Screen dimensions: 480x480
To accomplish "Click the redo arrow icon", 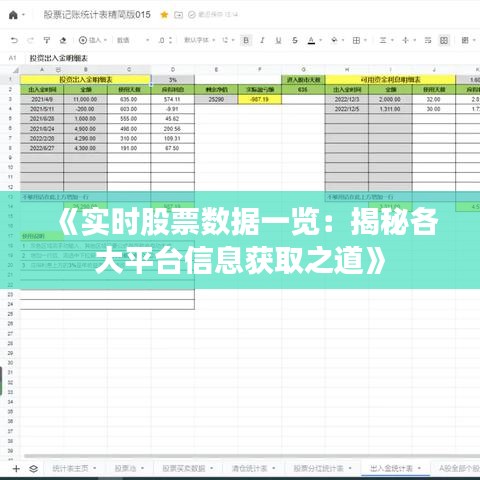I will coord(30,40).
